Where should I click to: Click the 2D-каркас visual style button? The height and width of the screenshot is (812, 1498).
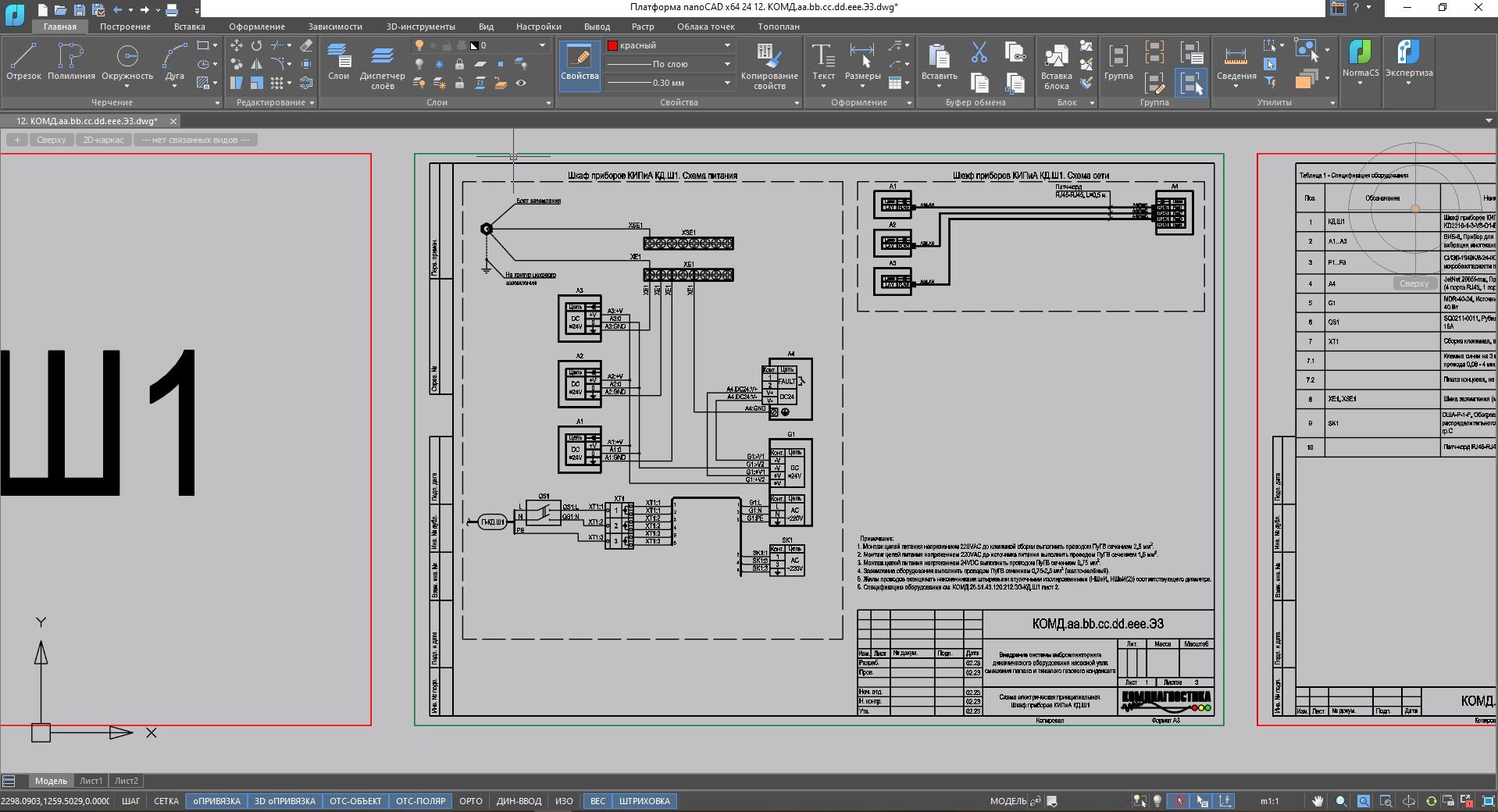(103, 140)
